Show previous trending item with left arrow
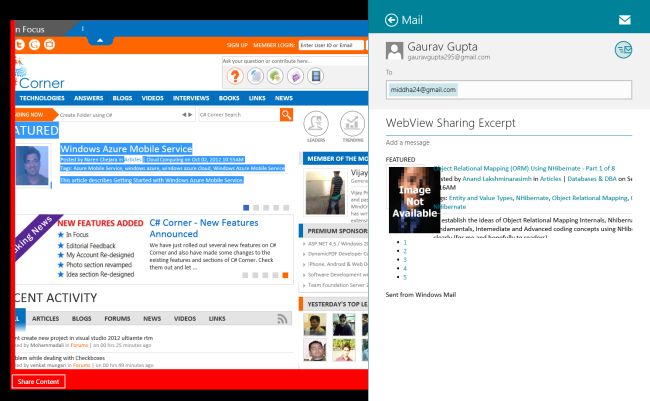Screen dimensions: 650x401 (x=184, y=115)
